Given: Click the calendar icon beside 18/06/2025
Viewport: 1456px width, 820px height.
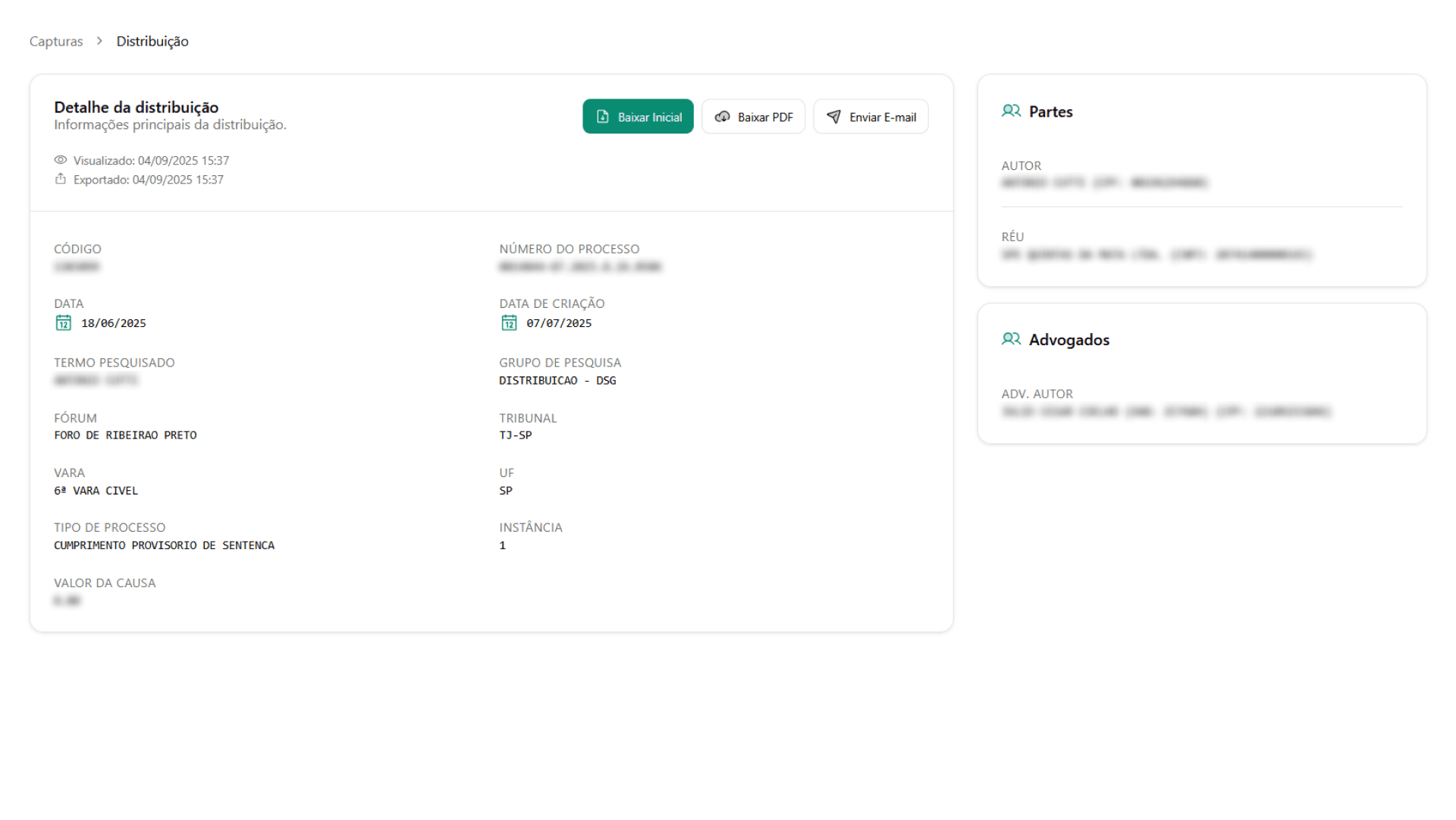Looking at the screenshot, I should click(x=64, y=323).
